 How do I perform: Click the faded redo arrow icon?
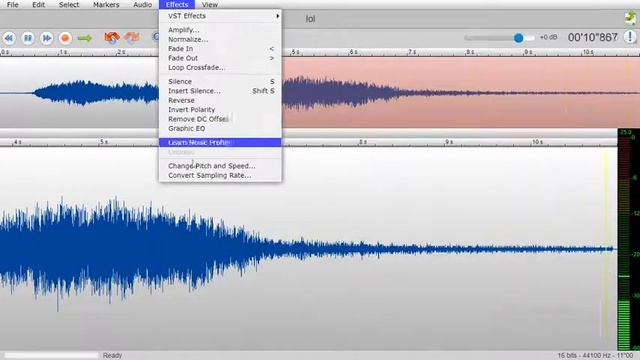click(132, 38)
